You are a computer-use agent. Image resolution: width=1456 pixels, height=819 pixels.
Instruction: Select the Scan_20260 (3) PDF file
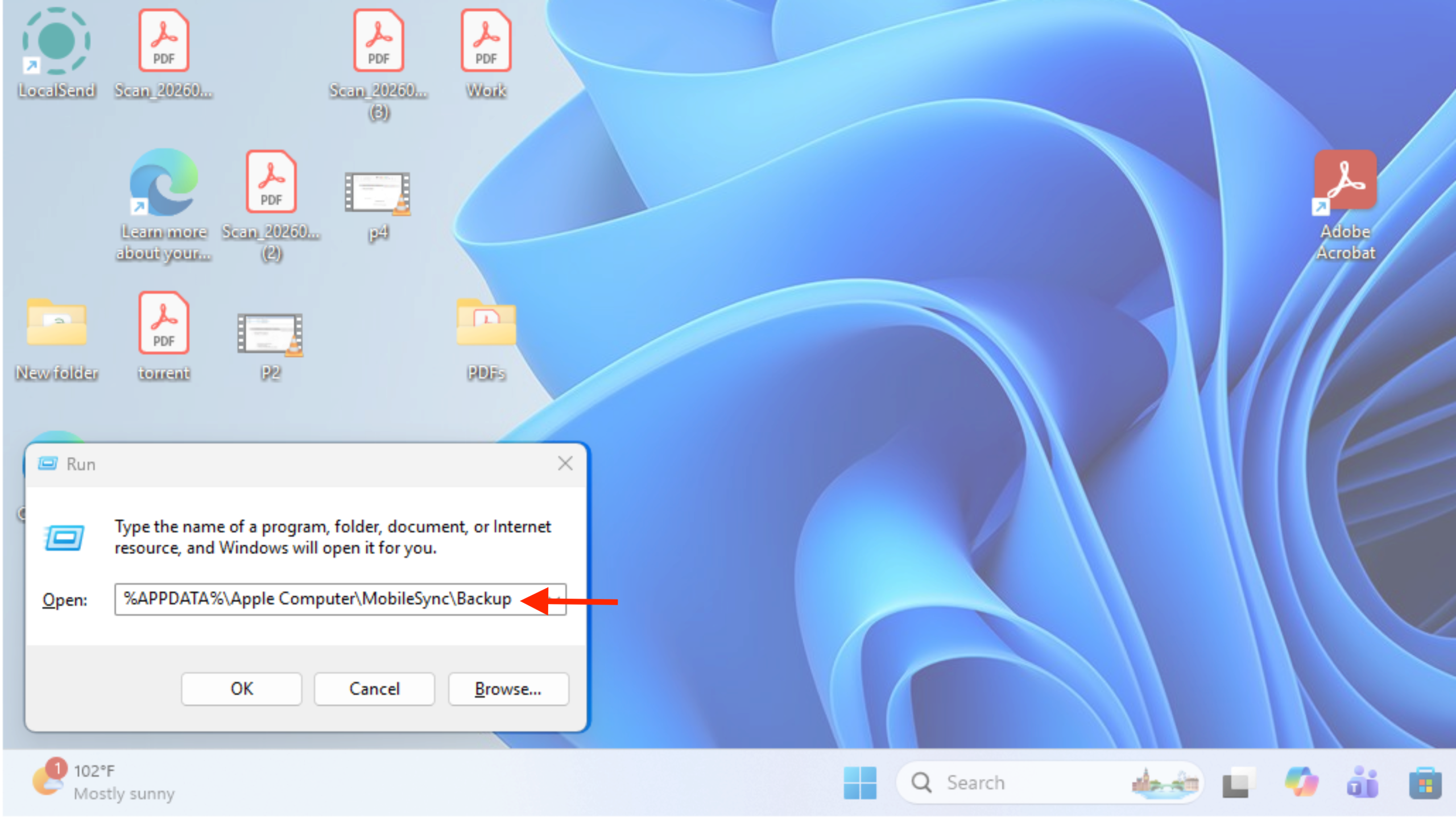coord(379,64)
